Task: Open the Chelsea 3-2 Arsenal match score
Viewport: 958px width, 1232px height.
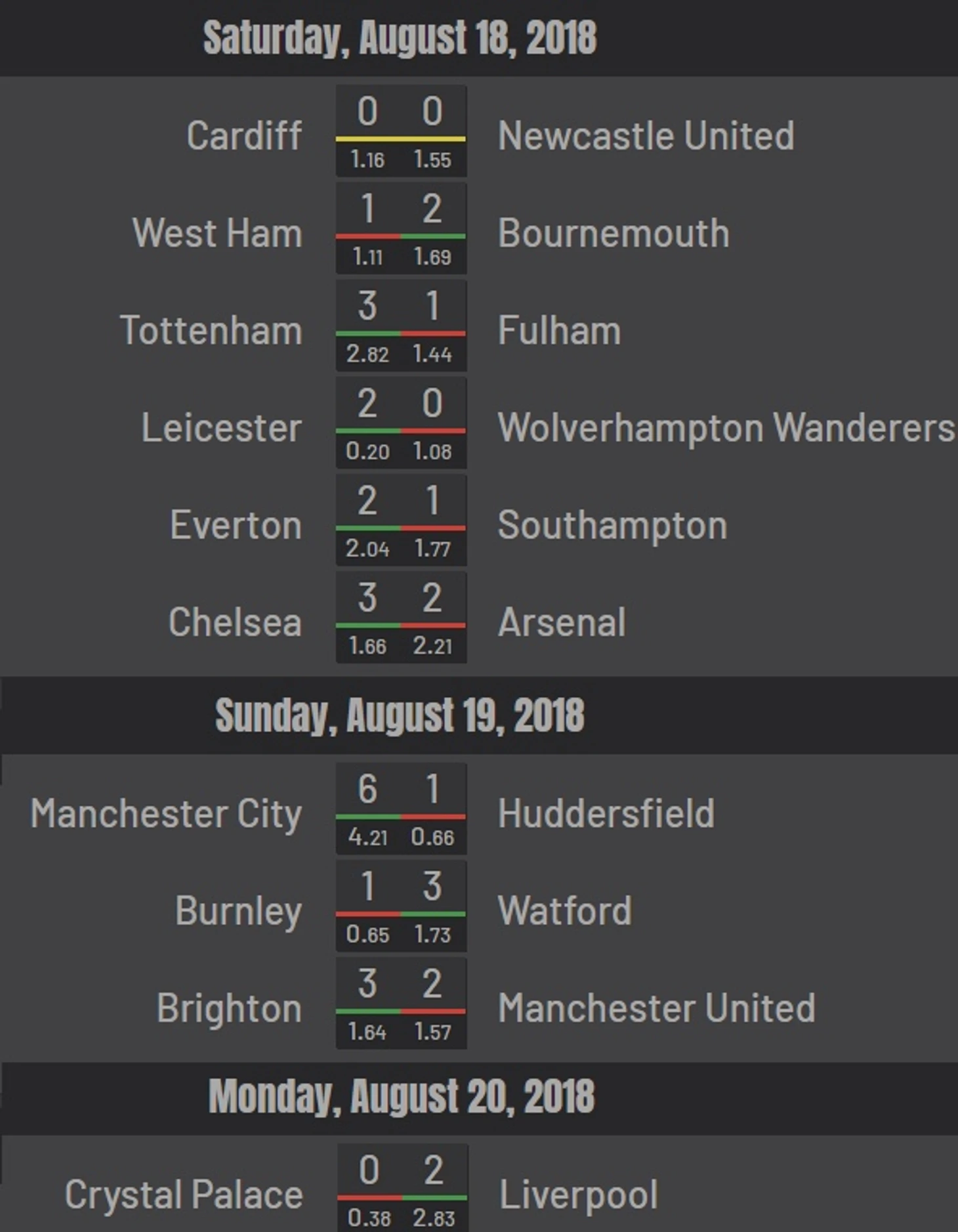Action: 400,617
